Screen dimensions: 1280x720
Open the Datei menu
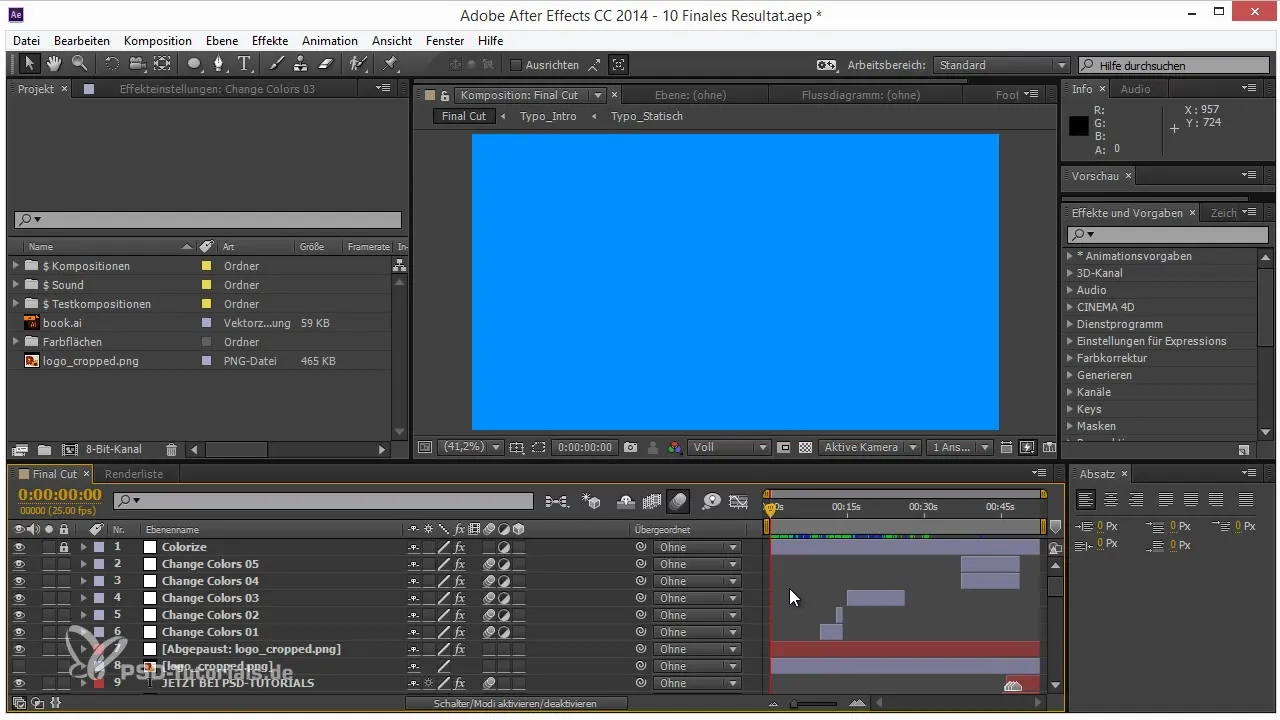(27, 41)
